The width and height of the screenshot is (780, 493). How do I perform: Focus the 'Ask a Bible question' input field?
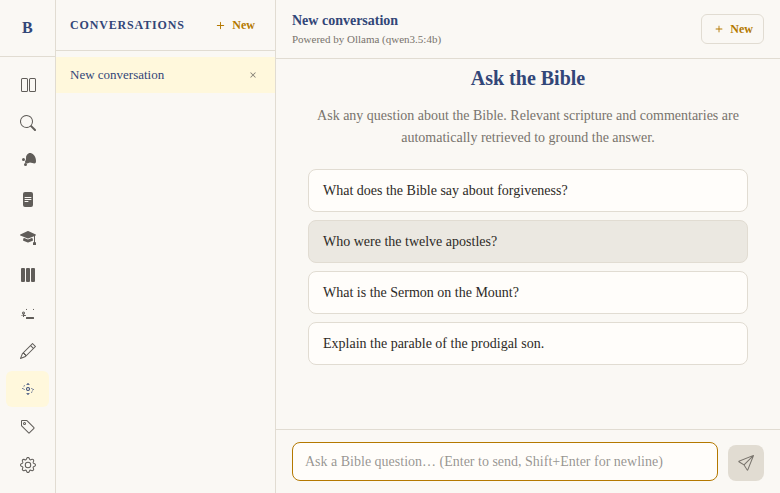504,462
